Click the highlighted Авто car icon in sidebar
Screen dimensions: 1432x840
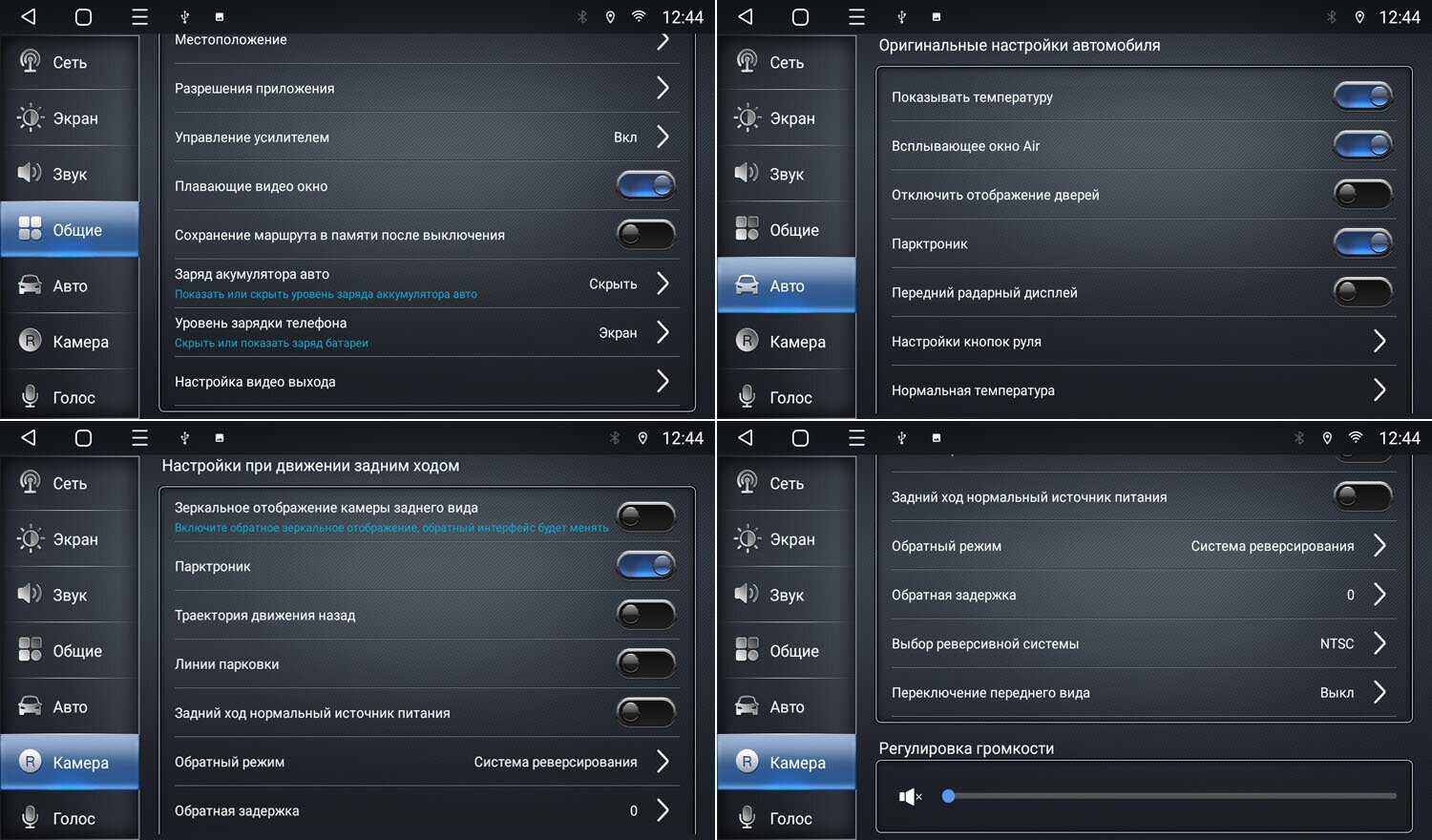(747, 285)
